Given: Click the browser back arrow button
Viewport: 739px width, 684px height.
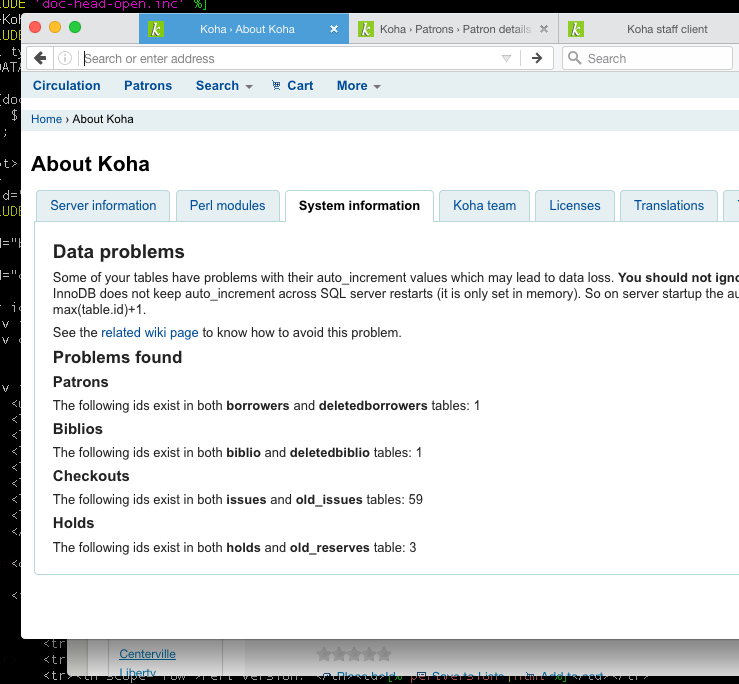Looking at the screenshot, I should point(41,58).
